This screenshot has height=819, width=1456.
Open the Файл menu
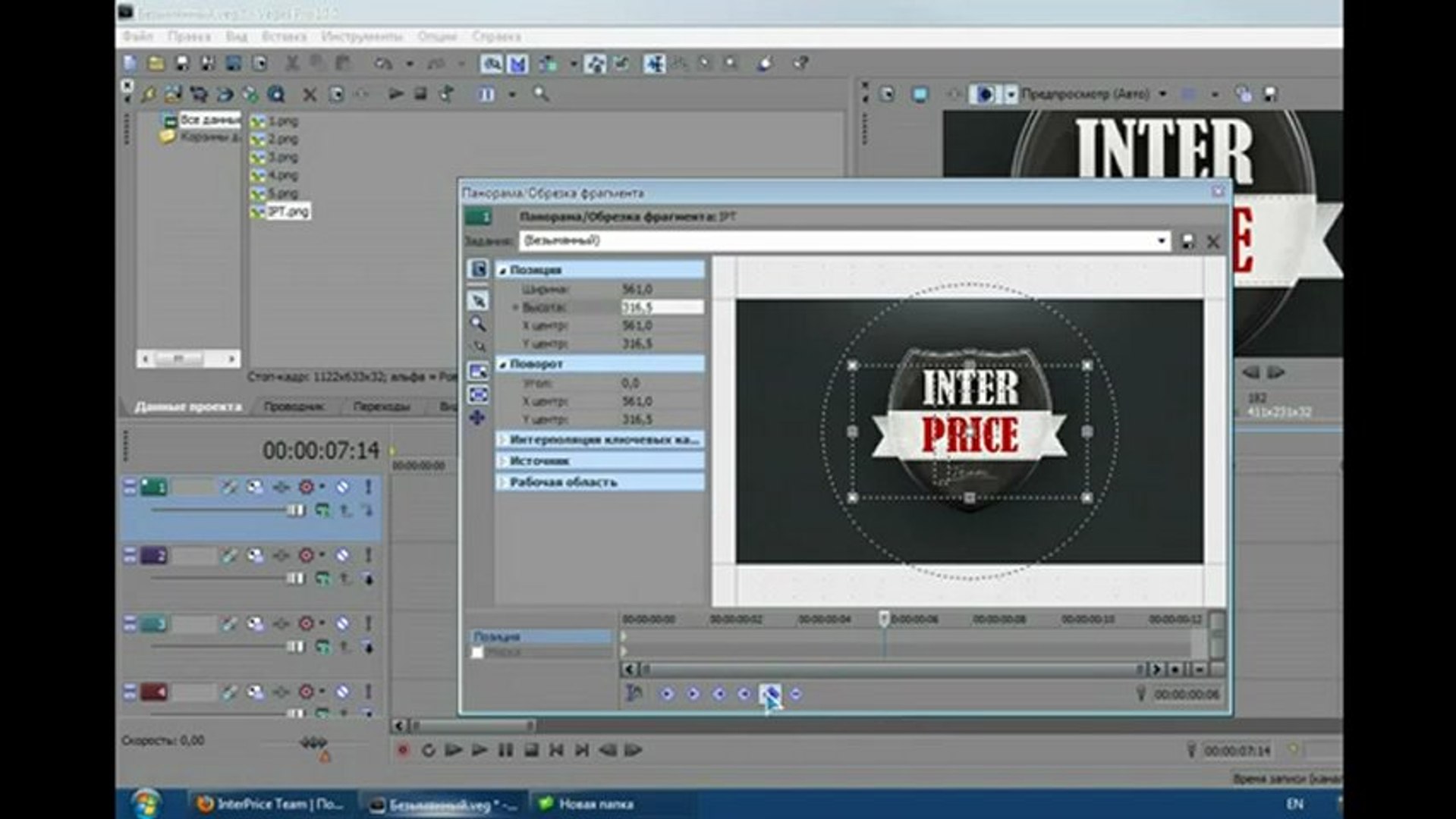click(137, 36)
